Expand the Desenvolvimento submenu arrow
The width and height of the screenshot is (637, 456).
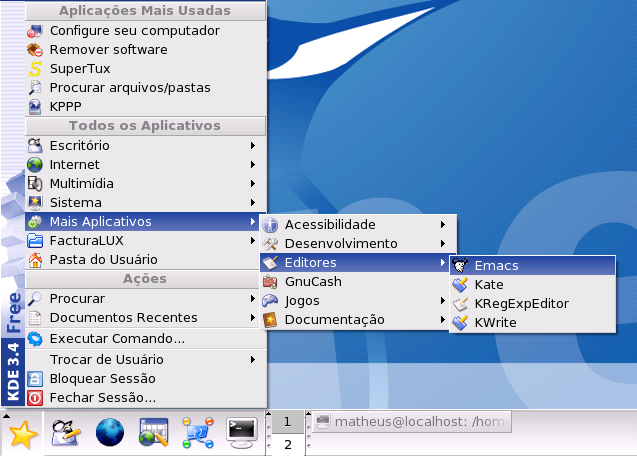click(x=443, y=243)
